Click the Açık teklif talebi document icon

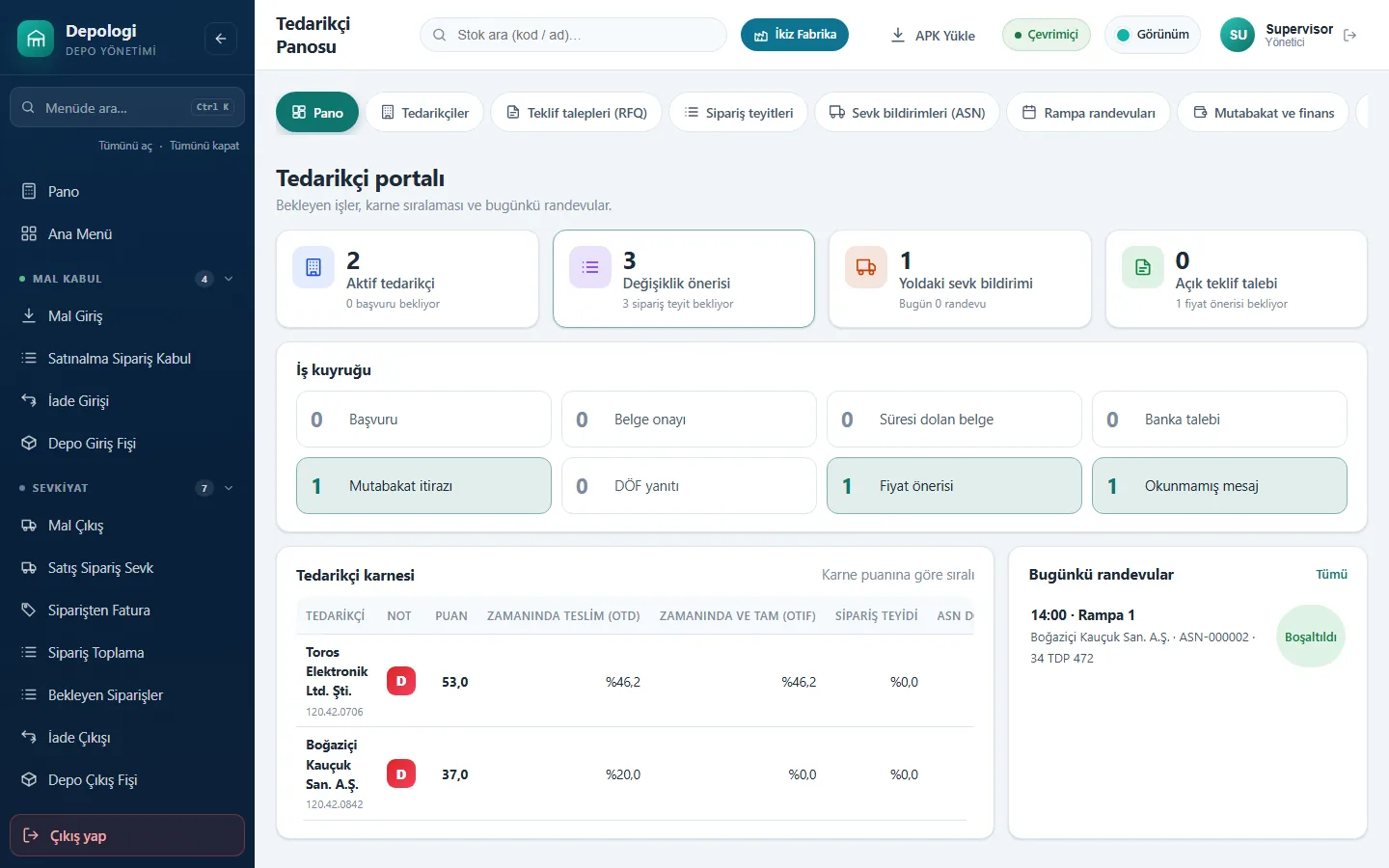tap(1143, 267)
